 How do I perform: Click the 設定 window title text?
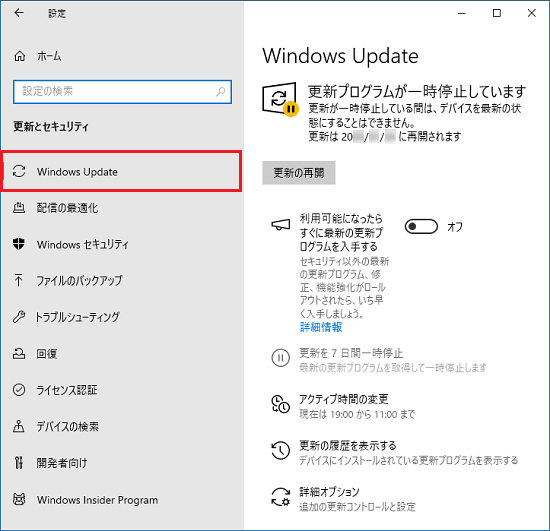(x=57, y=13)
